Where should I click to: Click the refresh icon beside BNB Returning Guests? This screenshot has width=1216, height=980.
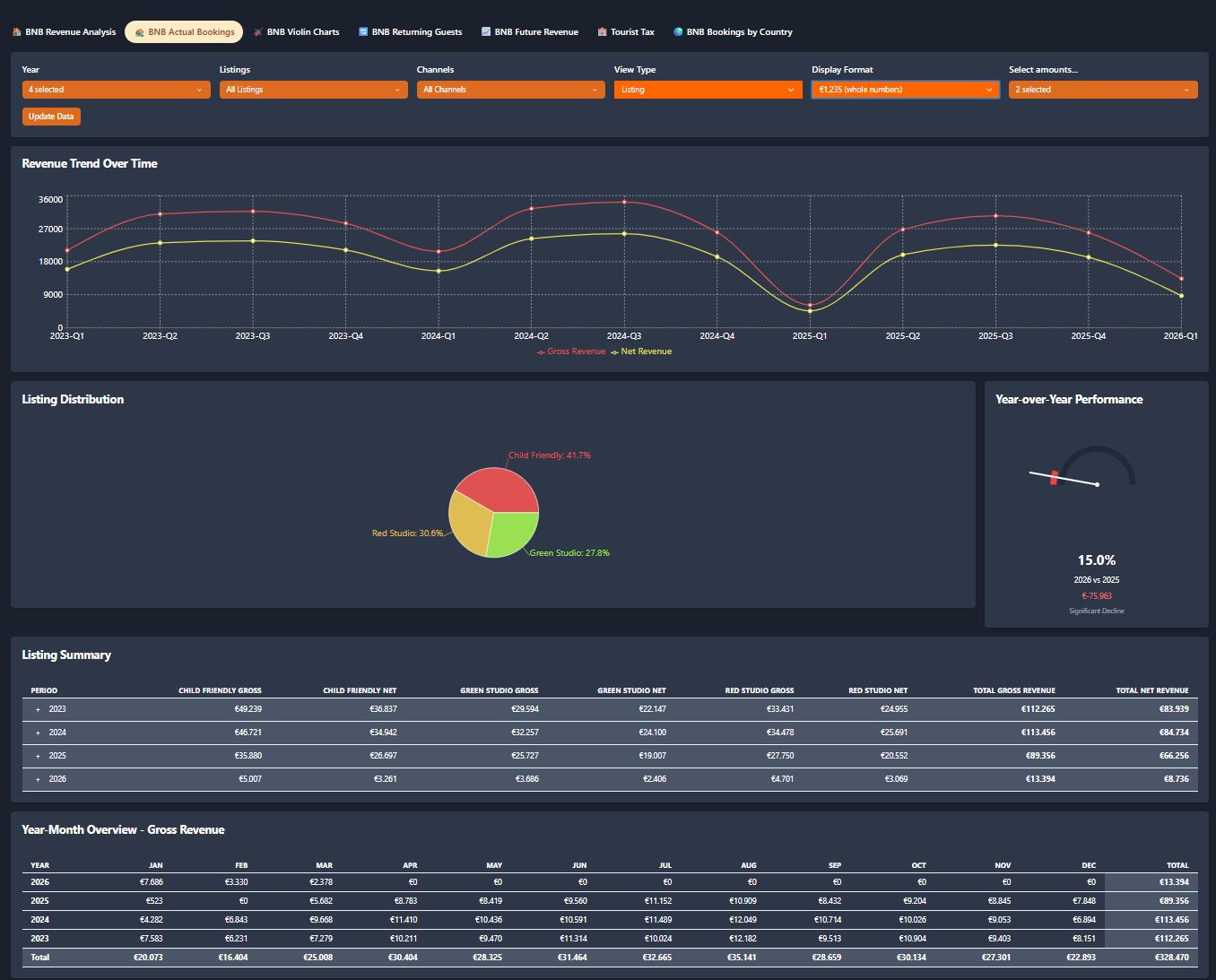coord(363,32)
